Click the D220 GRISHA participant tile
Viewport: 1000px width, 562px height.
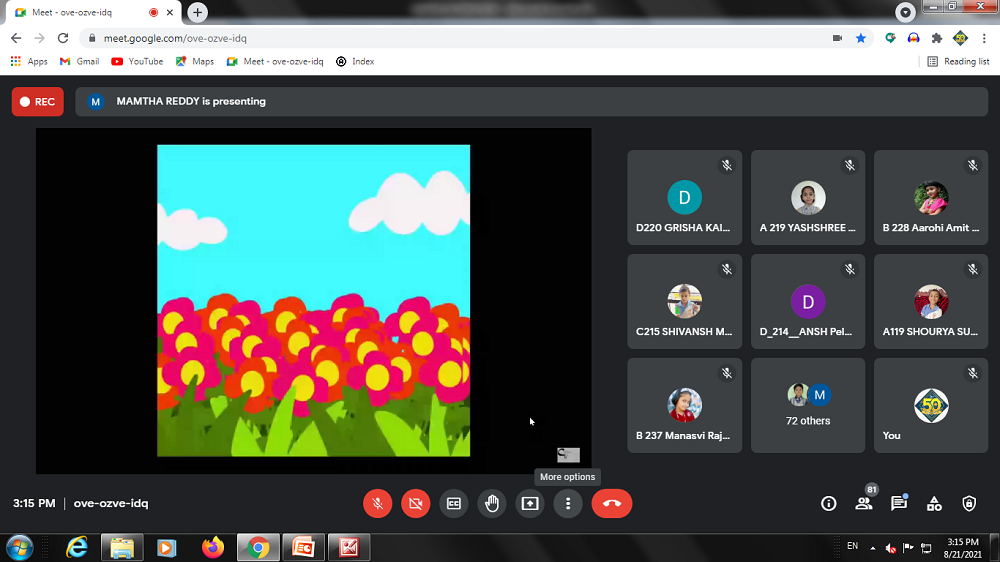685,198
